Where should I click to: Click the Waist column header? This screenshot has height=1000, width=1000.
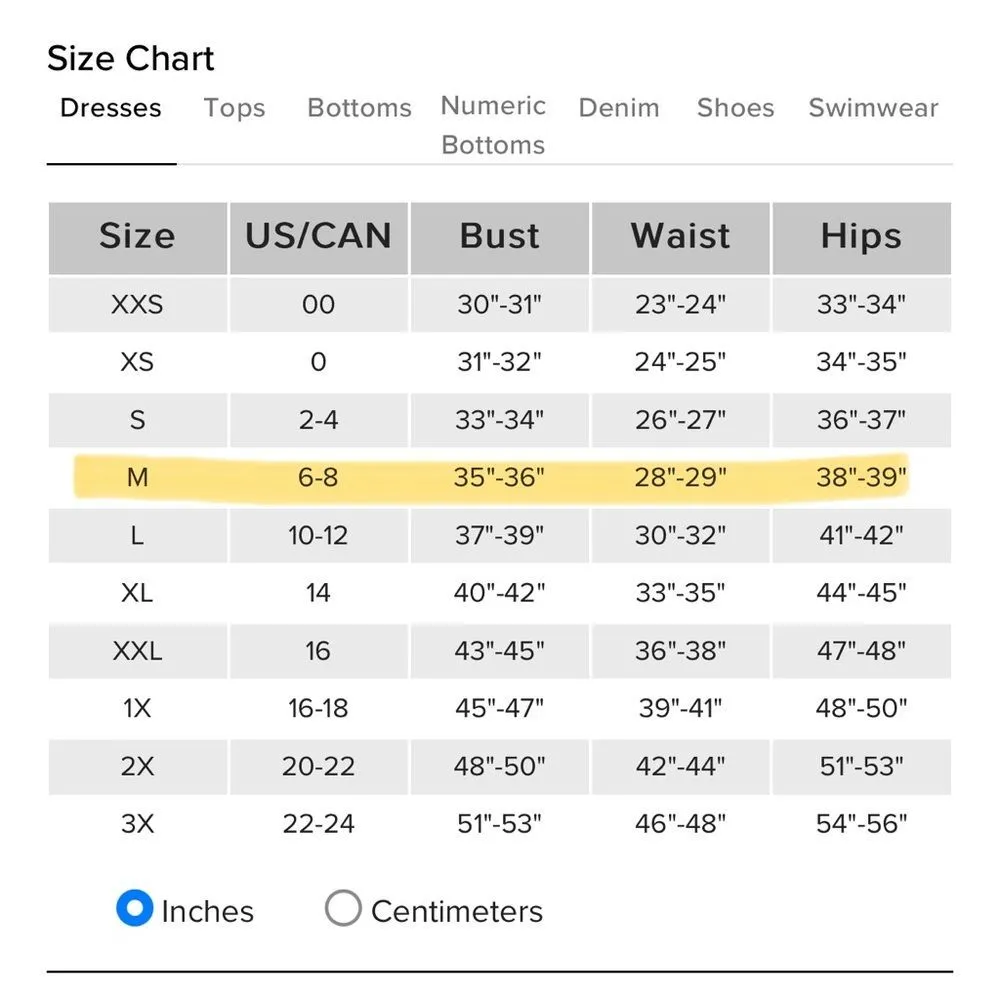click(x=680, y=237)
